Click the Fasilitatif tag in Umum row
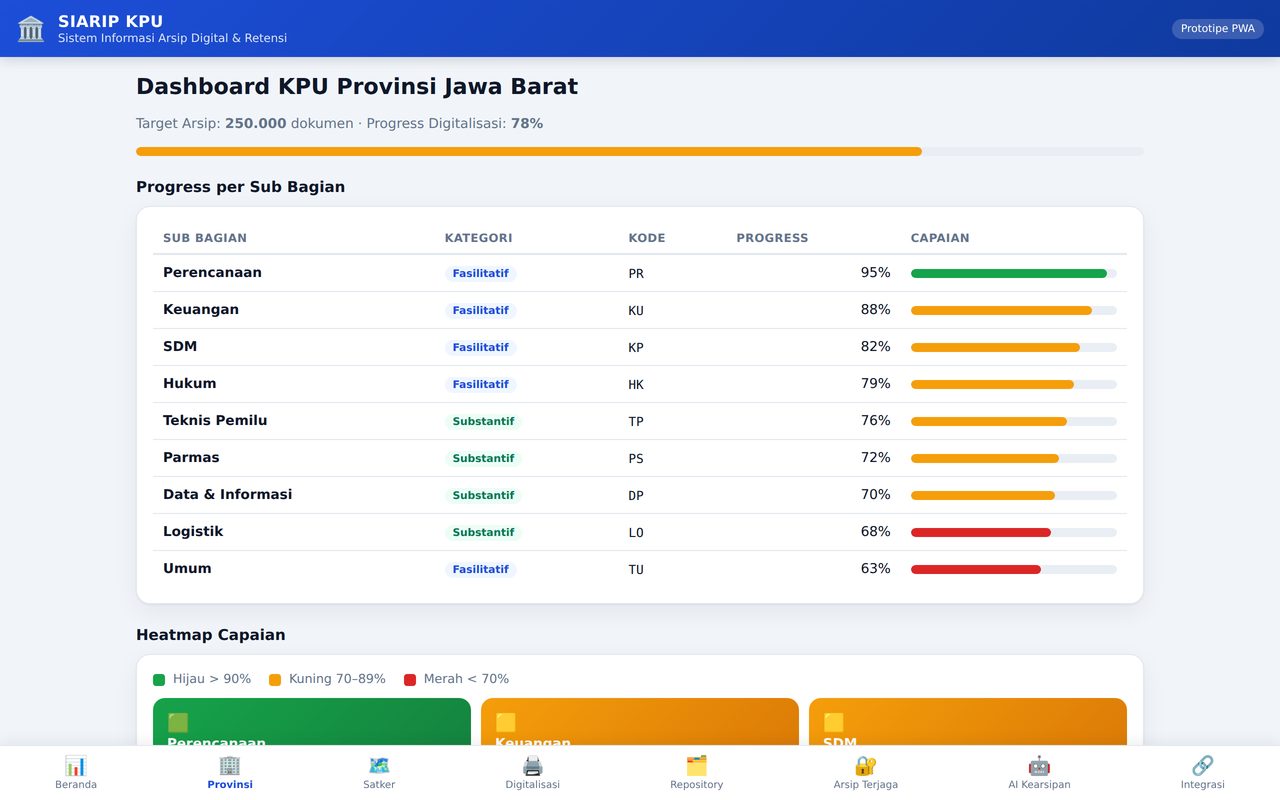This screenshot has height=800, width=1280. point(480,569)
